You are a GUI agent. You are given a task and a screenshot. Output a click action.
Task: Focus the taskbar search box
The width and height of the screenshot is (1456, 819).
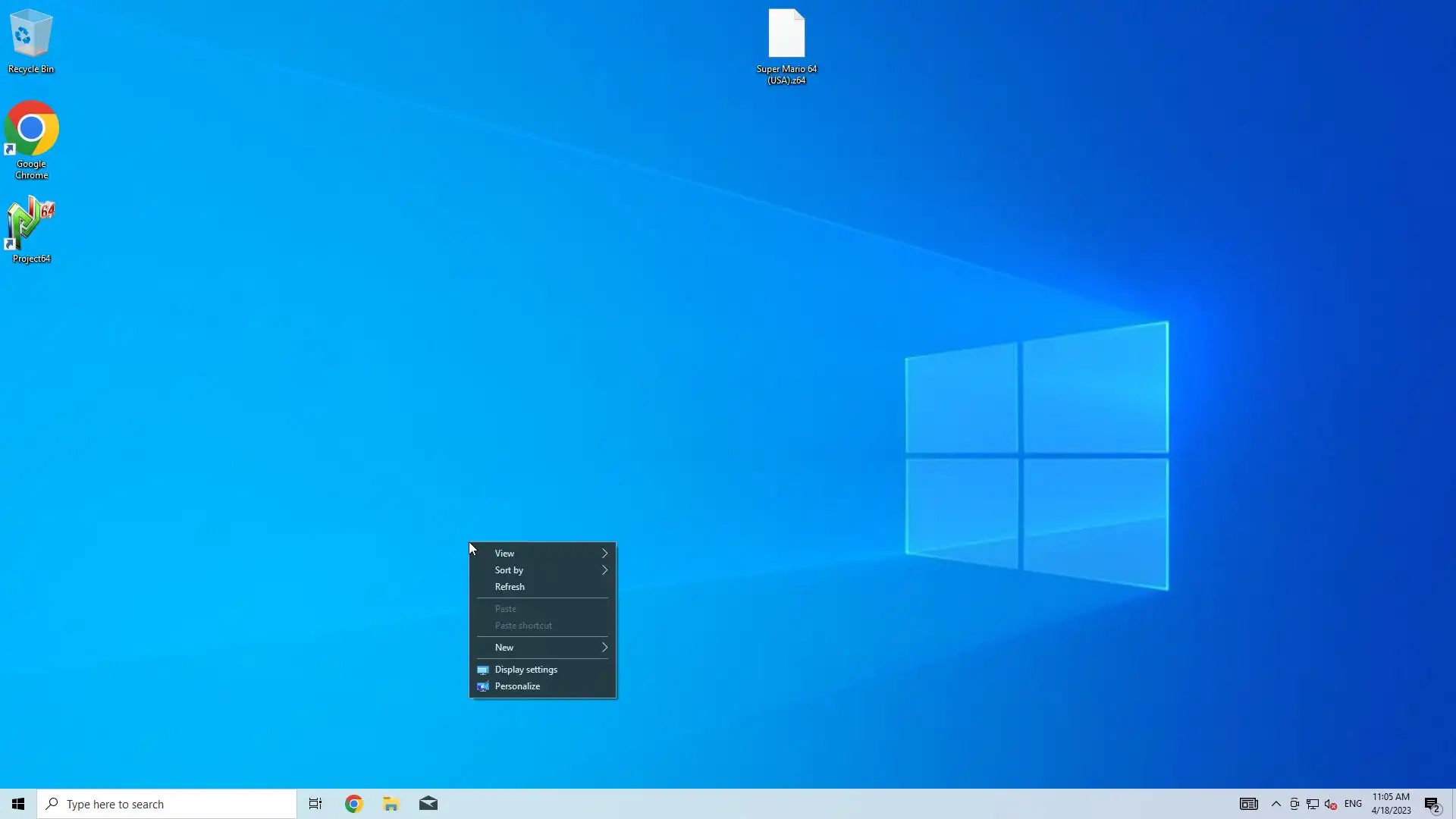click(167, 804)
